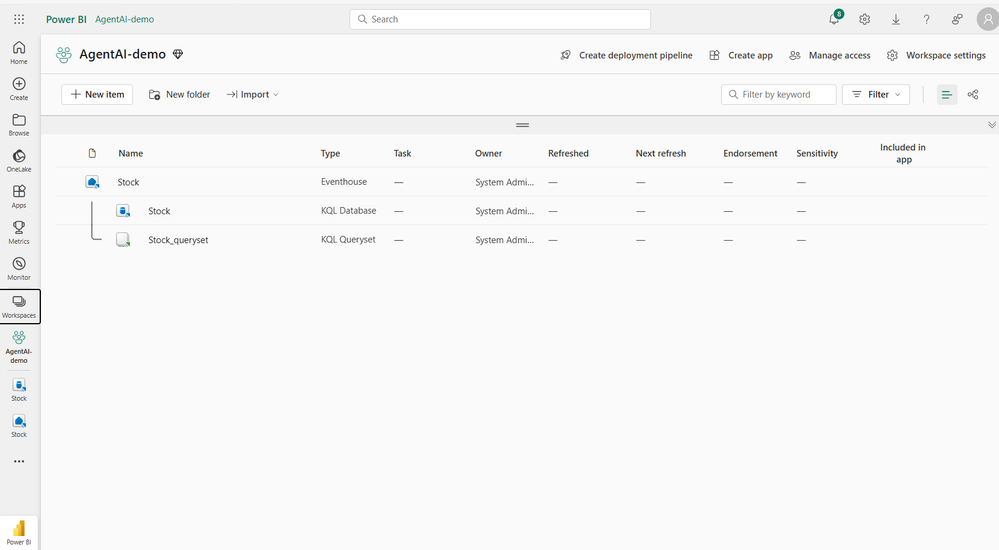
Task: Click the KQL Database type cell
Action: coord(349,210)
